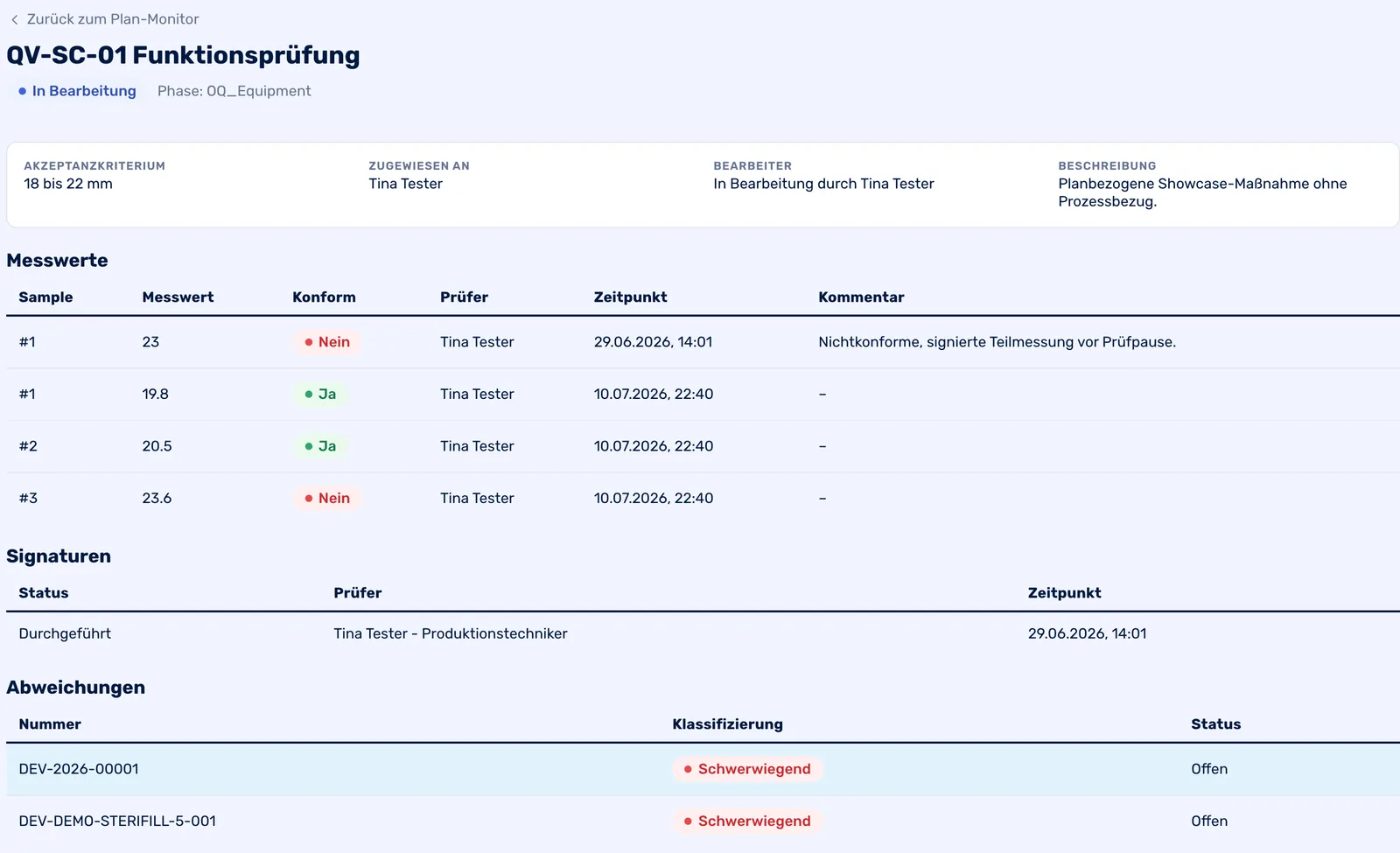Click the Offen status of DEV-2026-00001
The height and width of the screenshot is (853, 1400).
point(1209,769)
